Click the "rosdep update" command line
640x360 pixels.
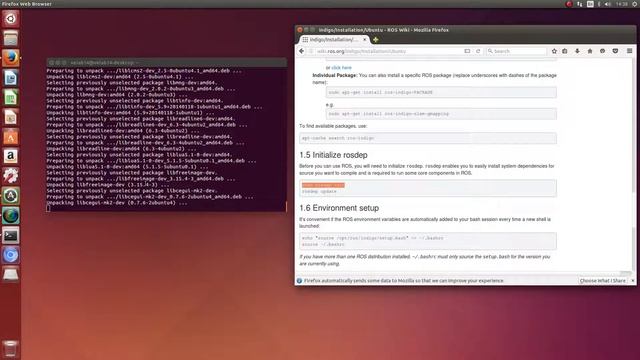pos(319,191)
